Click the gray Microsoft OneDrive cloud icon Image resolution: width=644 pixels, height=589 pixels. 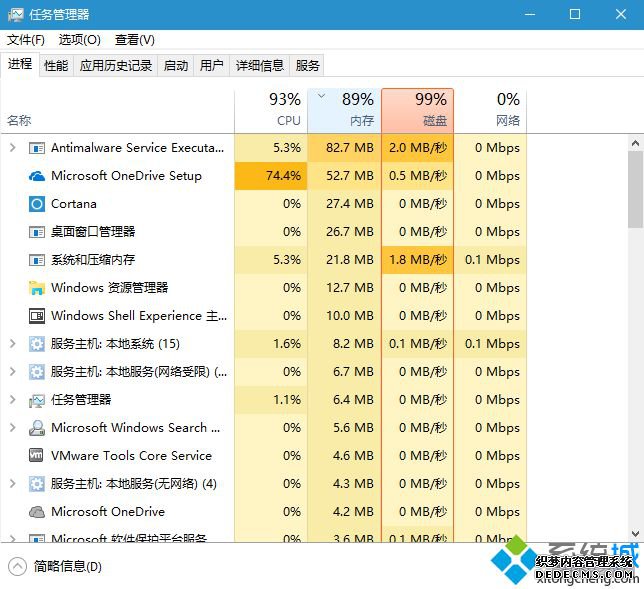point(37,512)
